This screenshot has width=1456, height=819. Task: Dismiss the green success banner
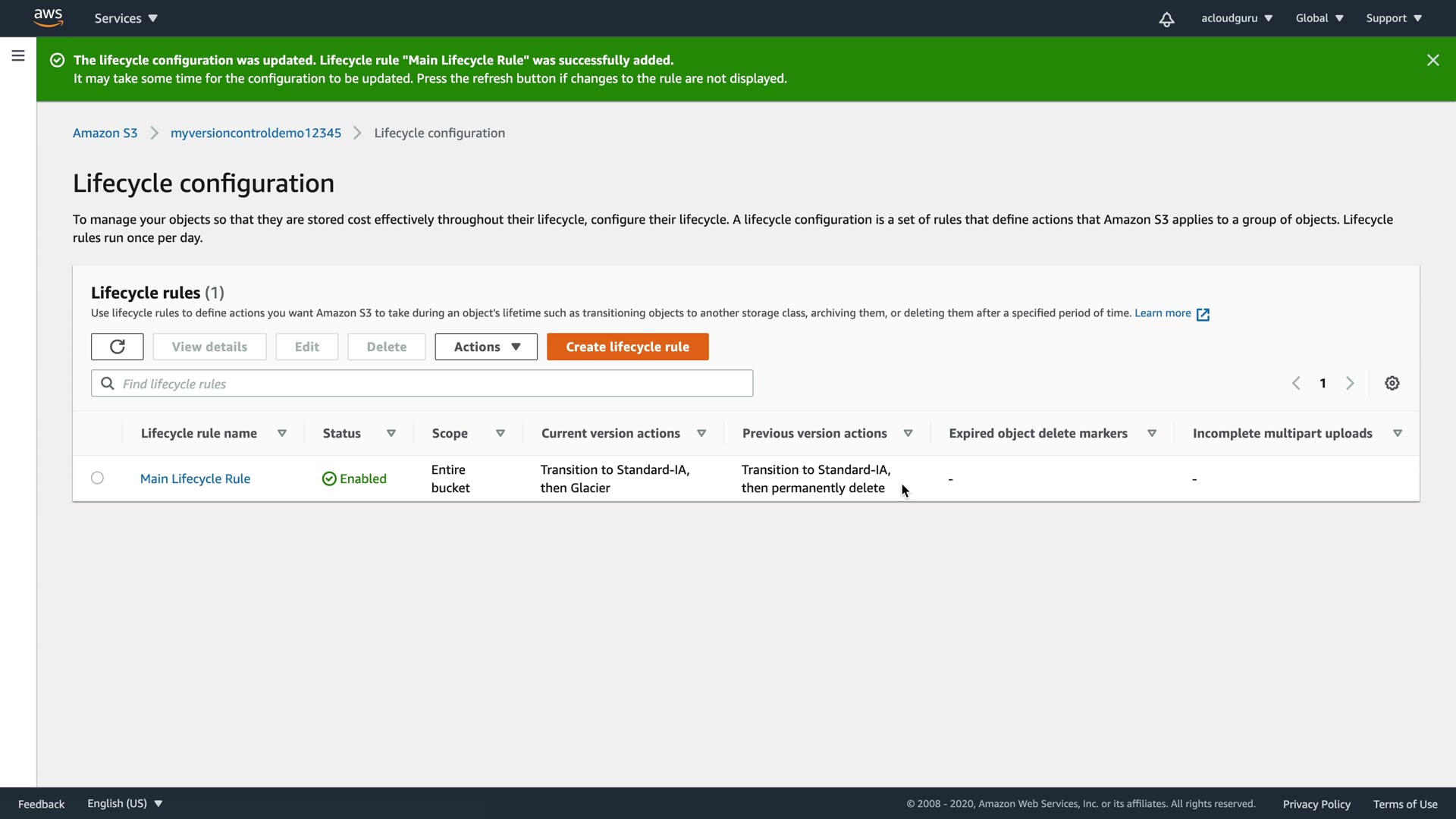pyautogui.click(x=1432, y=60)
